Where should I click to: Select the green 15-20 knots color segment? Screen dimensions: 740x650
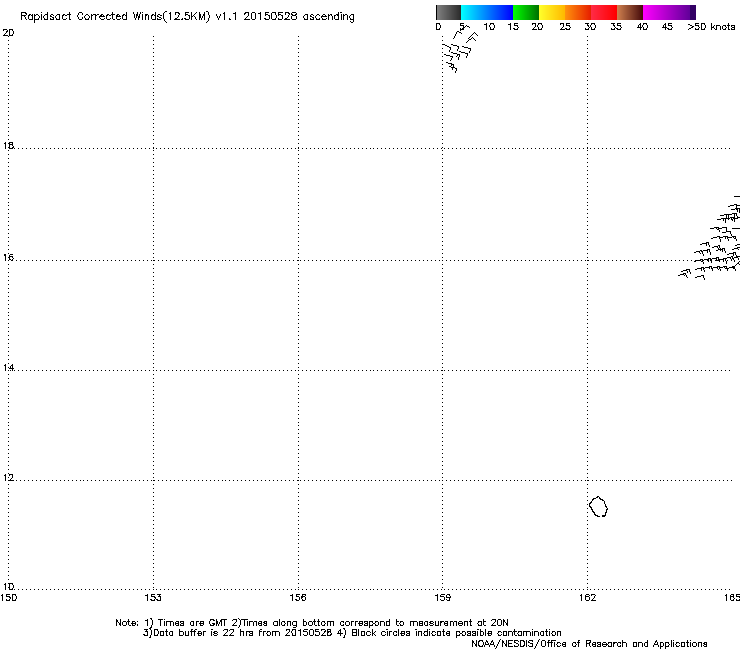coord(526,12)
